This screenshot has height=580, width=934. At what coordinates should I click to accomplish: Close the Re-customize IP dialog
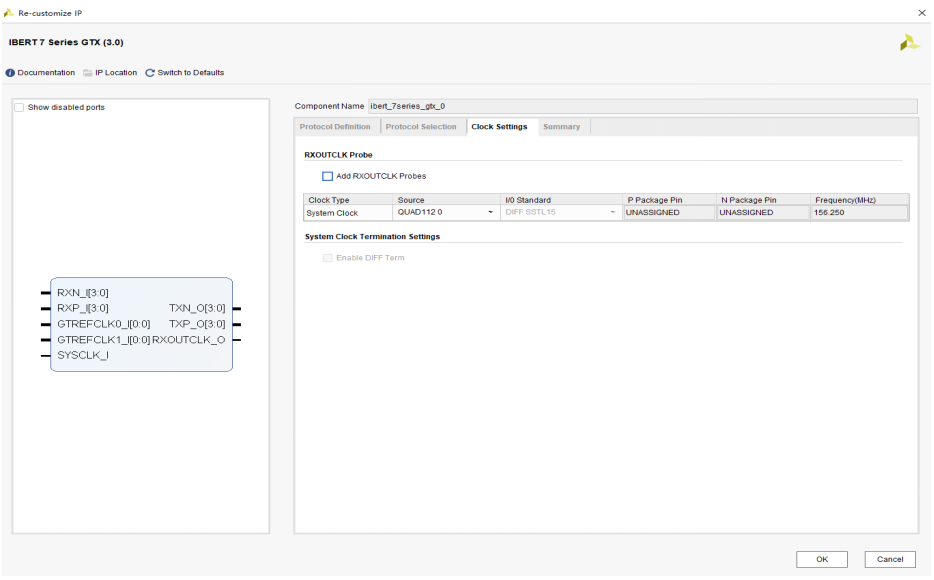[x=921, y=11]
